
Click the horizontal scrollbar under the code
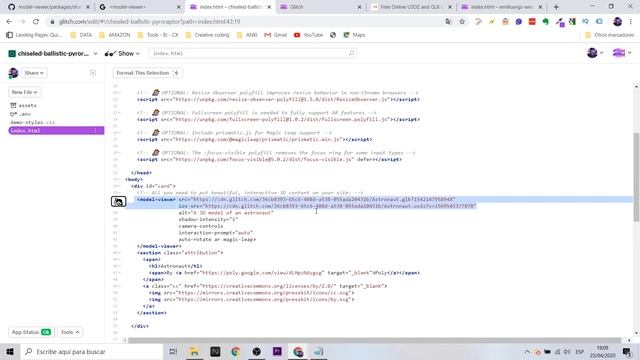pos(374,340)
